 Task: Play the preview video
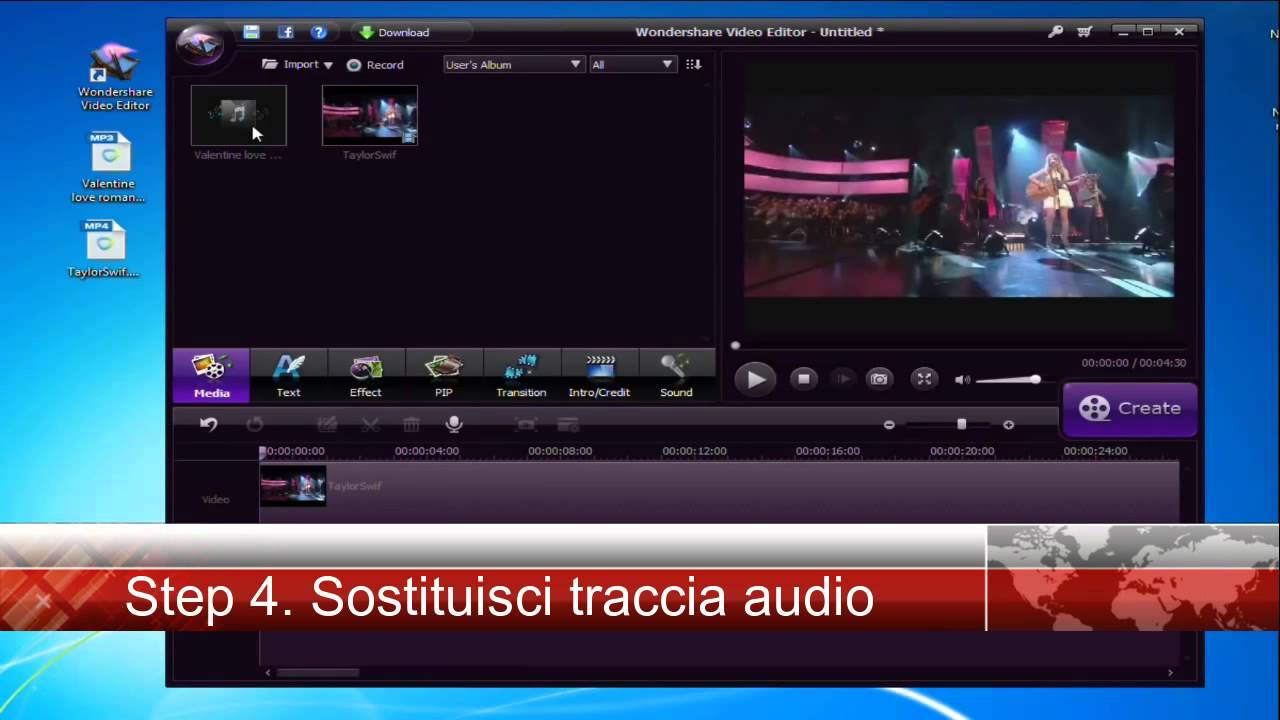[x=755, y=379]
